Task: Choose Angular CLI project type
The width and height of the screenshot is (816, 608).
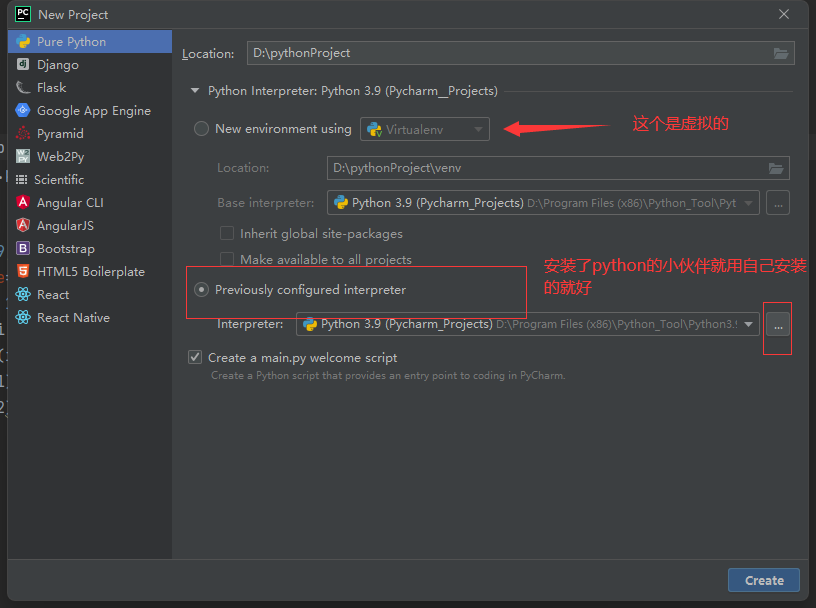Action: click(x=90, y=202)
